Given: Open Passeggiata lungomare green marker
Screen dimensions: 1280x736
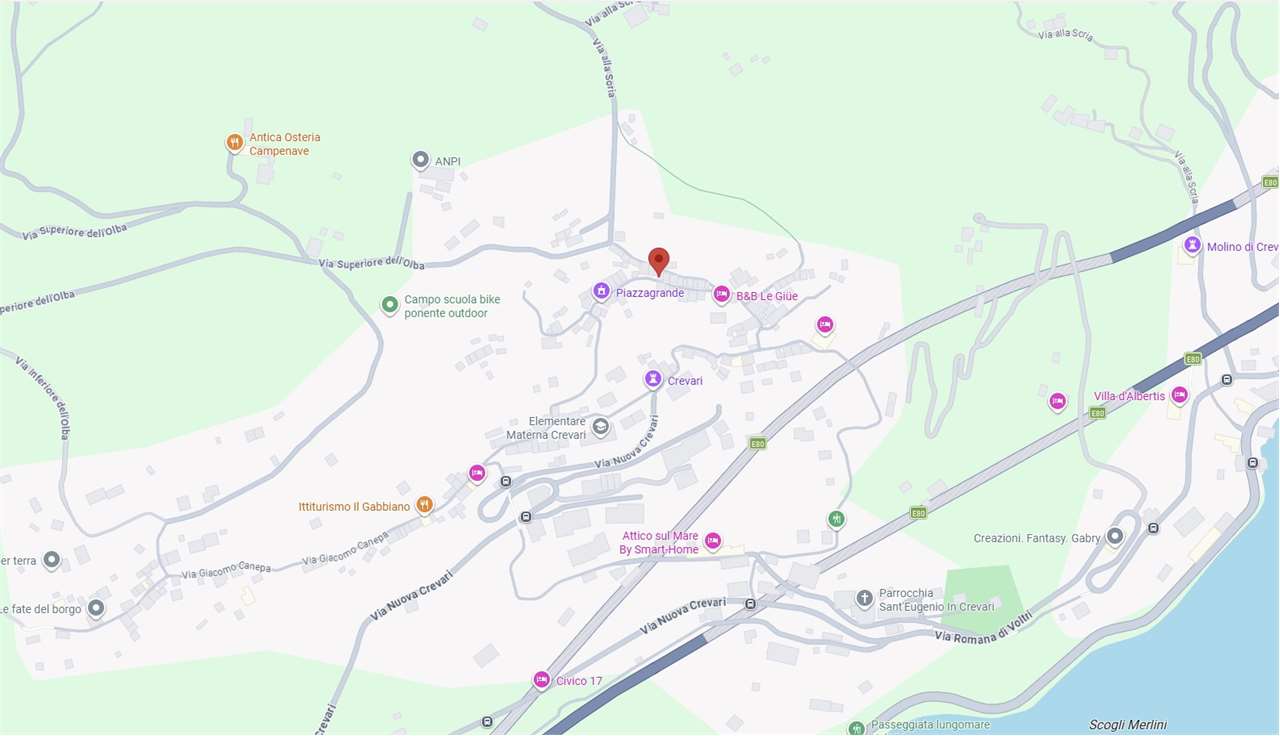Looking at the screenshot, I should (856, 728).
